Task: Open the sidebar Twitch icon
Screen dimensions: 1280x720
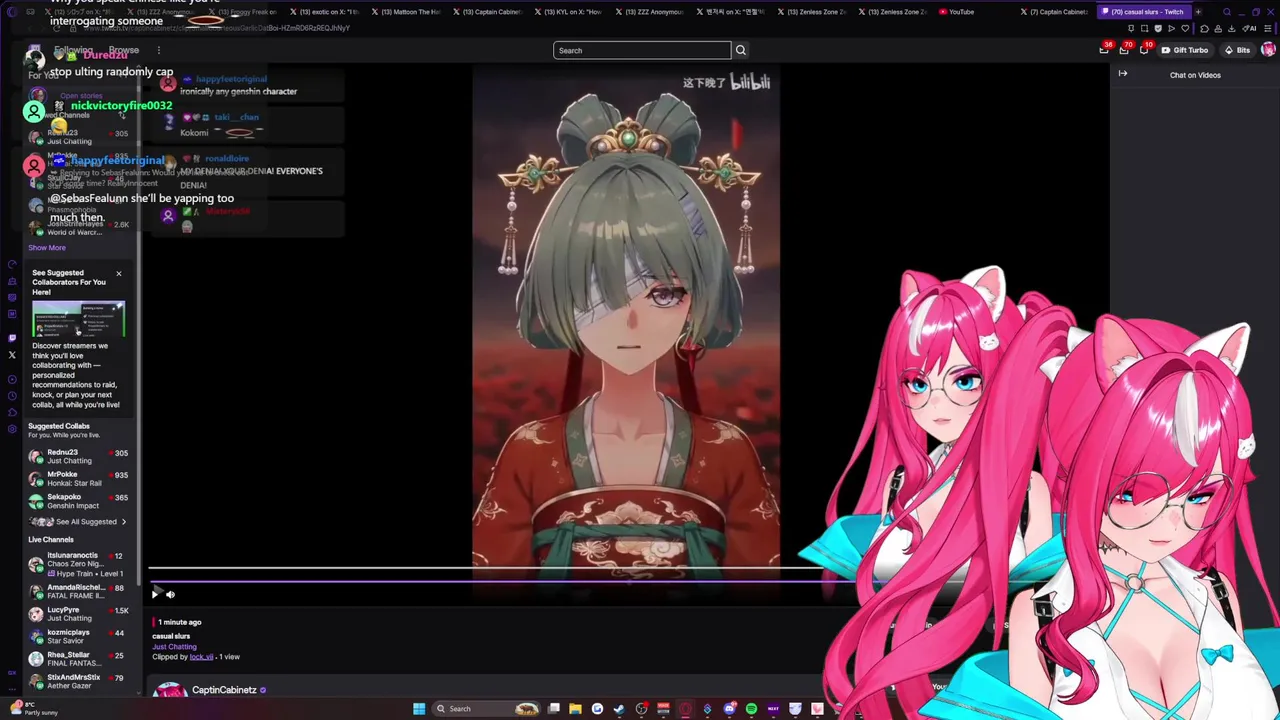Action: pyautogui.click(x=12, y=339)
